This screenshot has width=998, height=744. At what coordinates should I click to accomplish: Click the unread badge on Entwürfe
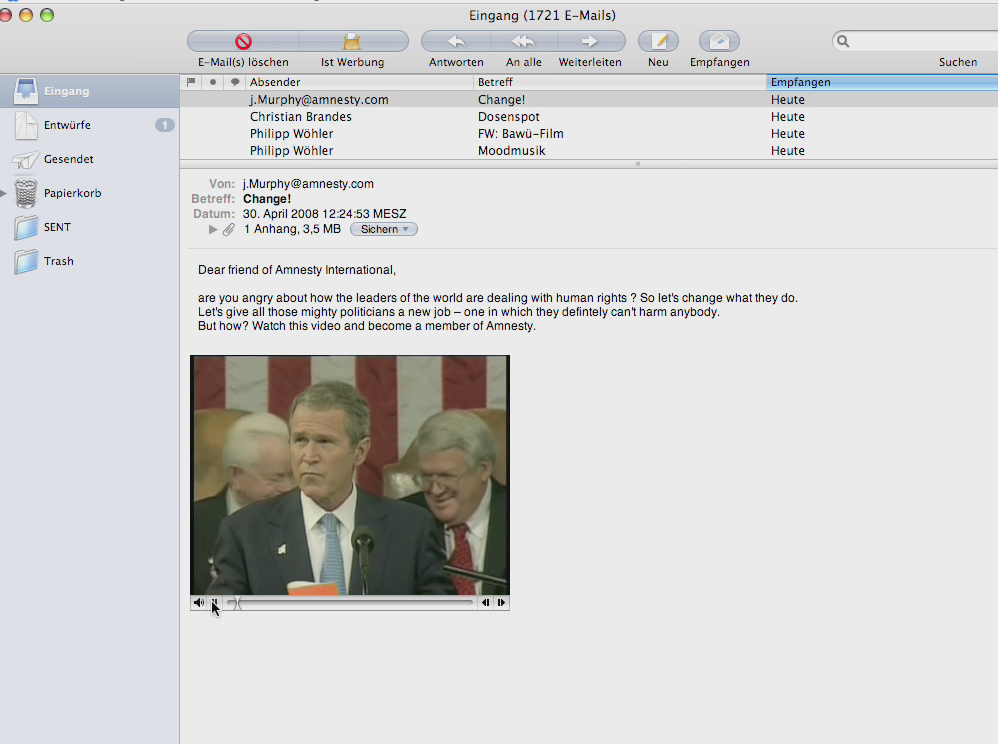click(x=164, y=125)
